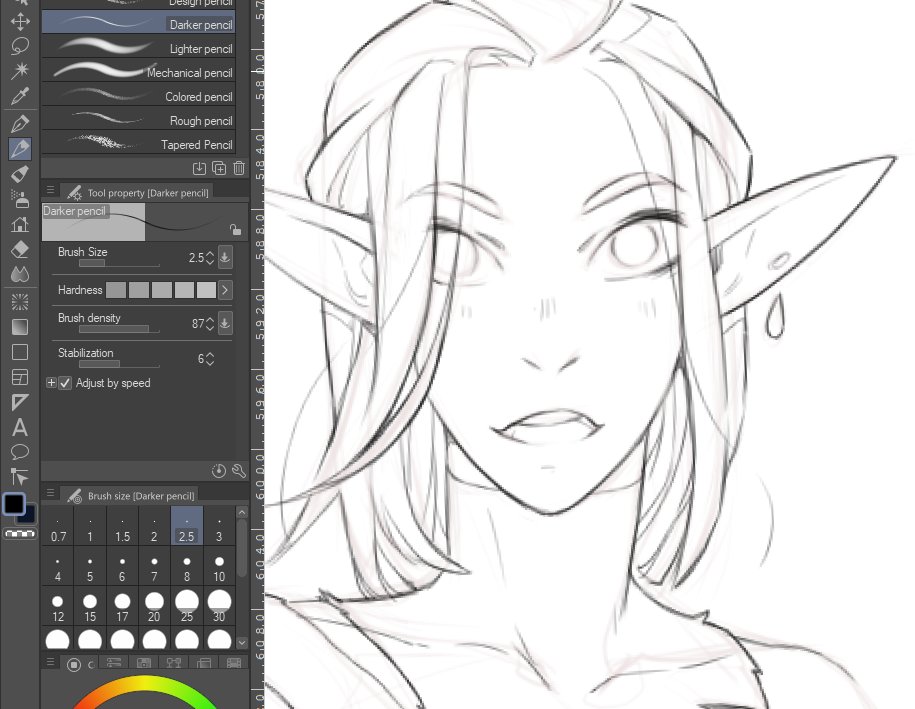The image size is (915, 709).
Task: Select the Lasso selection tool
Action: click(x=20, y=46)
